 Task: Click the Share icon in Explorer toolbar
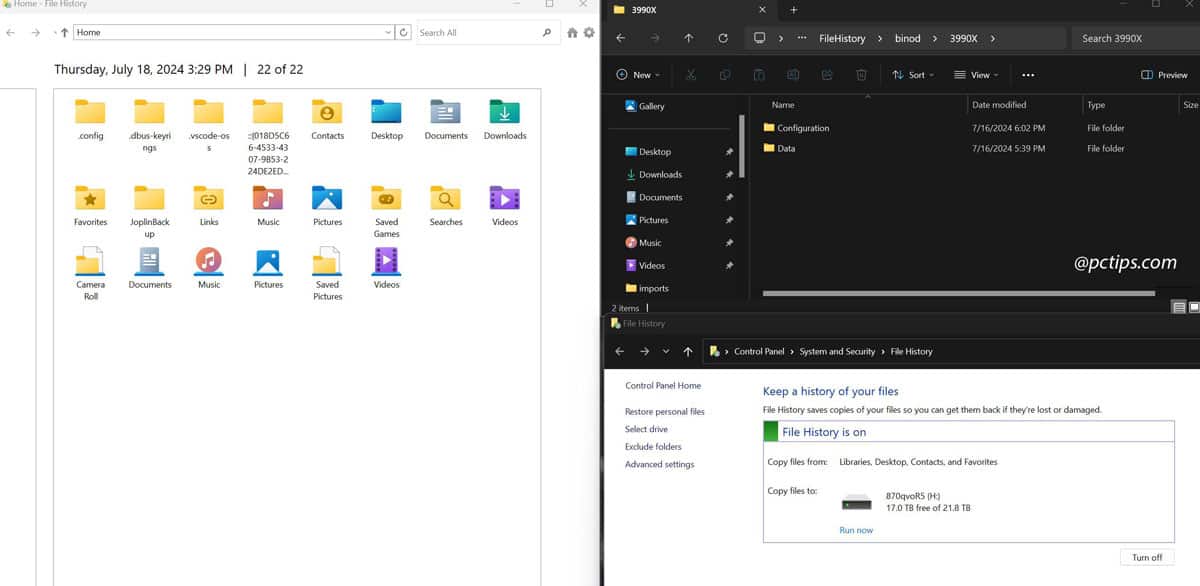click(x=827, y=74)
